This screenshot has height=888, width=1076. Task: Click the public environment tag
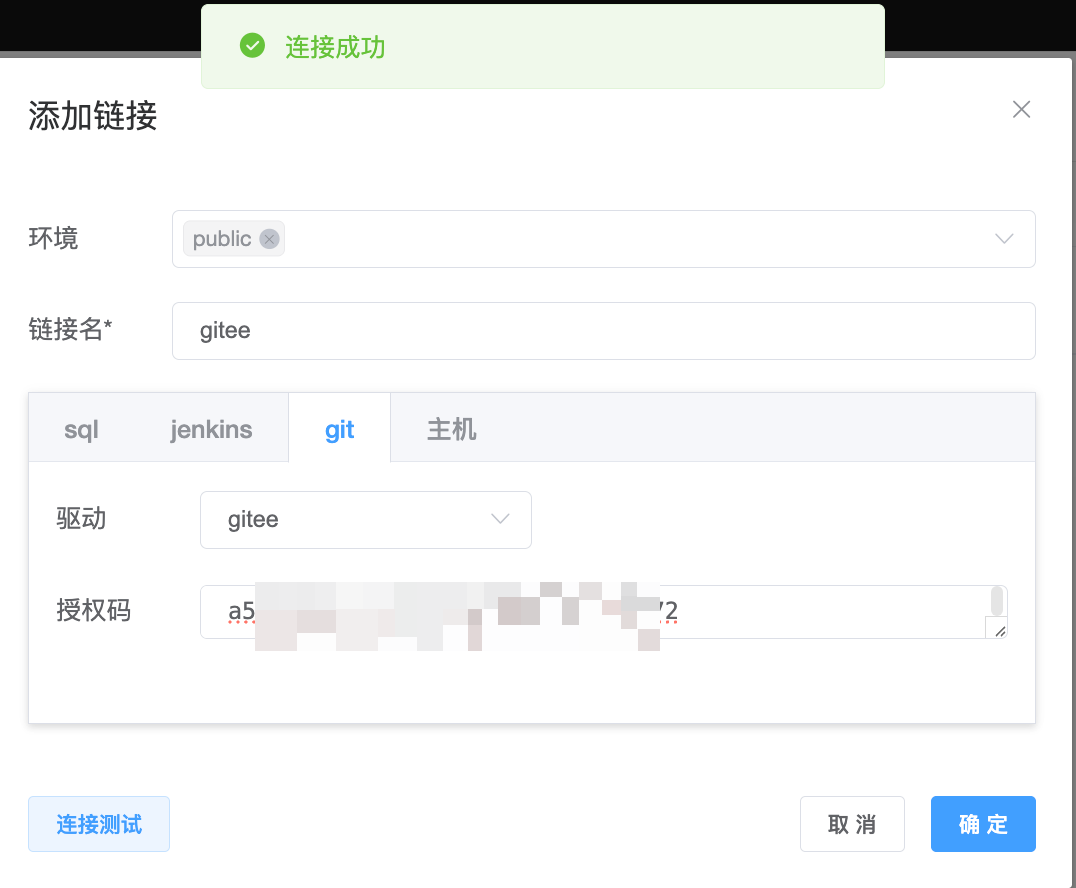click(x=233, y=239)
